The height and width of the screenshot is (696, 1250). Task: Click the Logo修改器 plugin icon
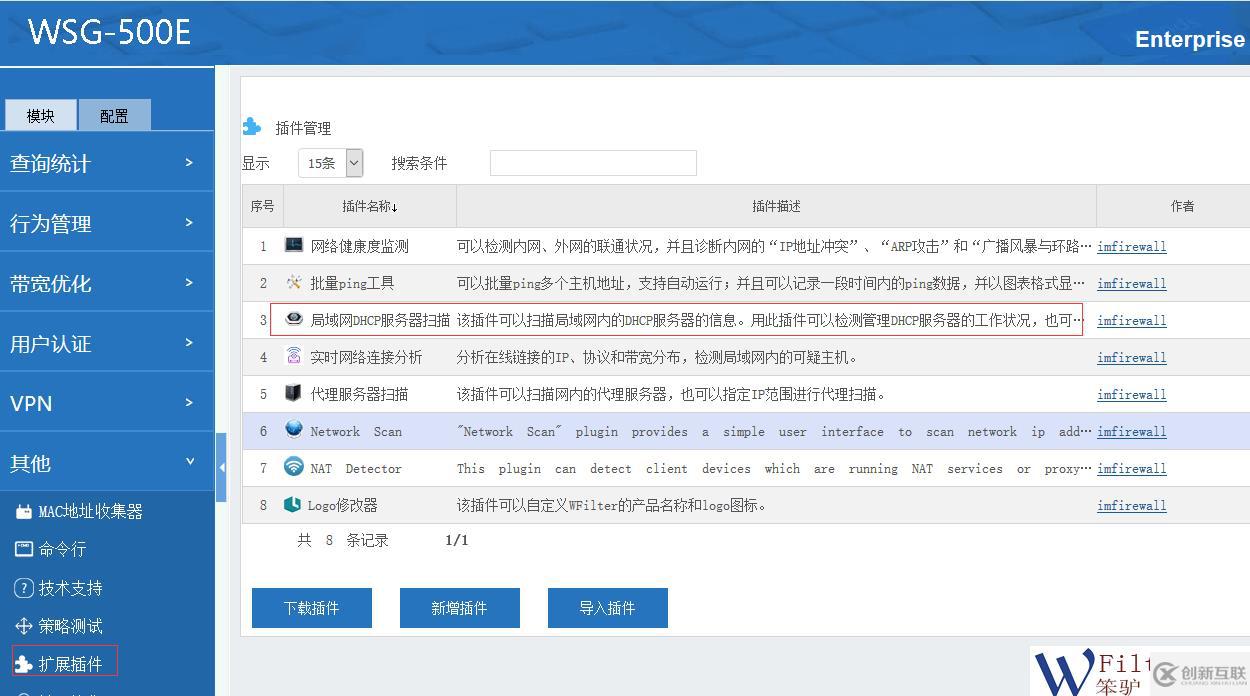click(x=292, y=505)
